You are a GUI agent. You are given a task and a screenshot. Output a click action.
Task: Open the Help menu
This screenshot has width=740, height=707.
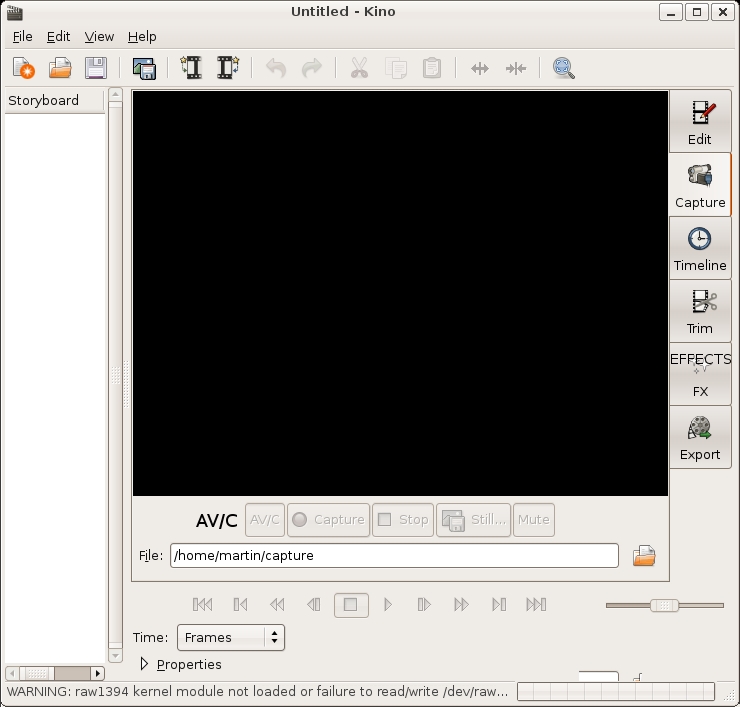(142, 36)
